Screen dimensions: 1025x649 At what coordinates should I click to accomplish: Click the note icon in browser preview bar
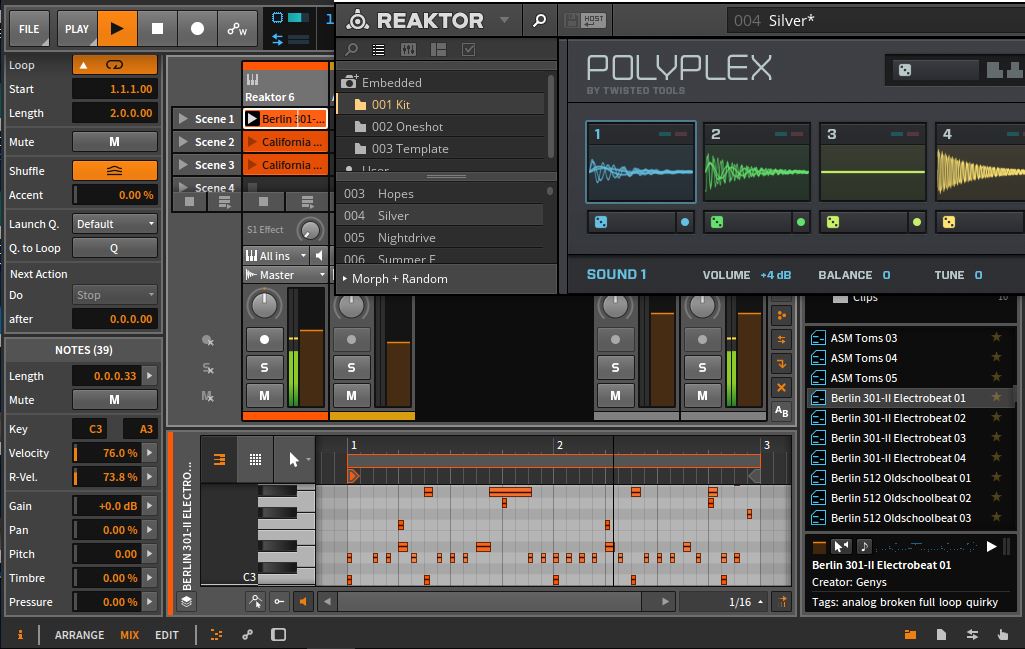(x=864, y=546)
